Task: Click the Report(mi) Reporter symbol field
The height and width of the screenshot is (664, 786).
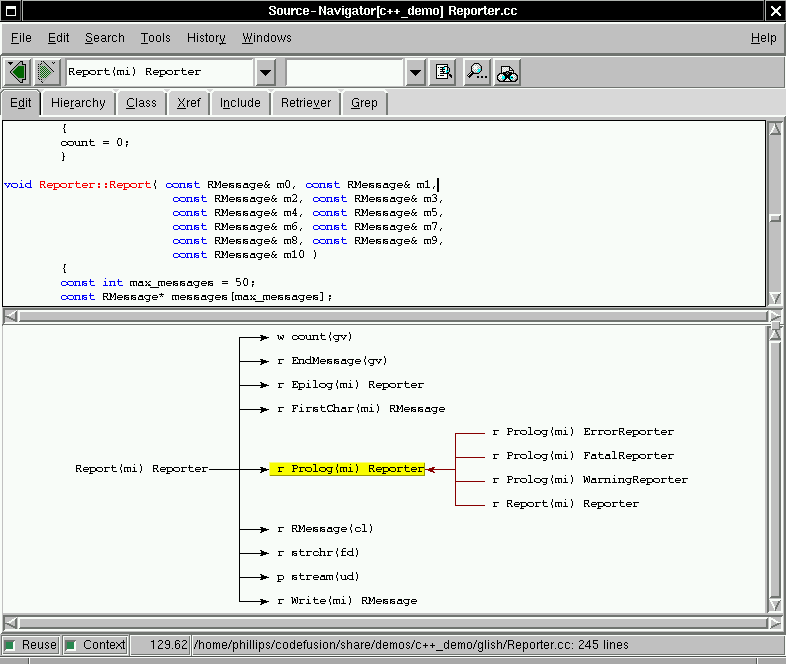Action: point(158,72)
